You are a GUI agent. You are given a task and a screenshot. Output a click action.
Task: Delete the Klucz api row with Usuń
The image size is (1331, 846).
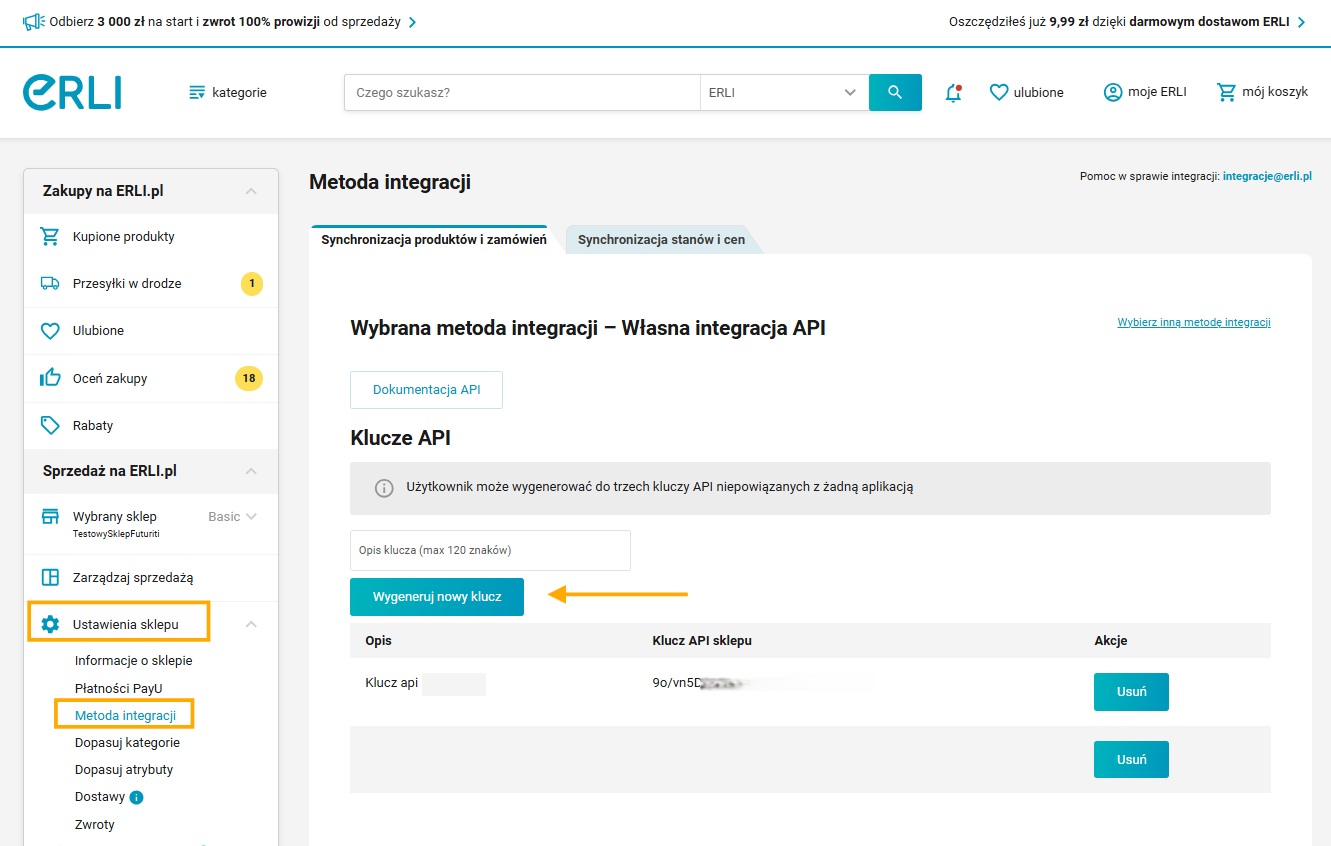(1131, 692)
